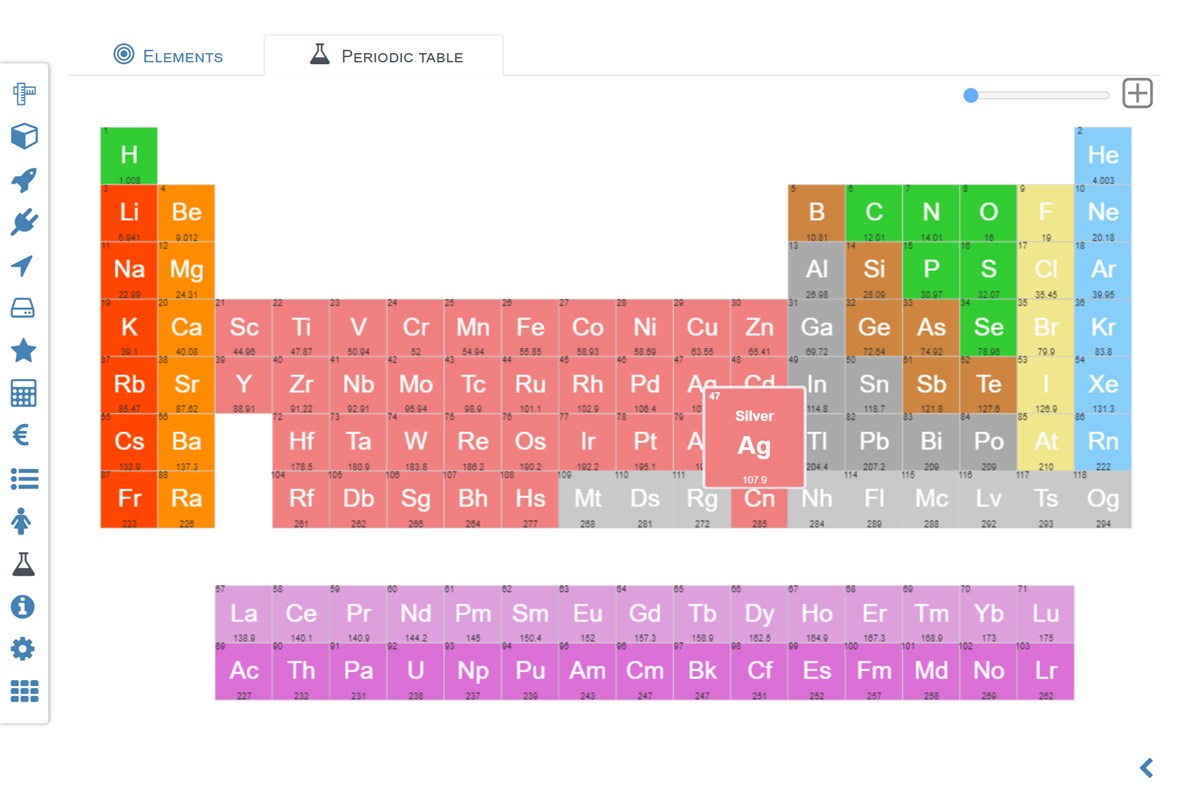Select the paper plane sidebar icon
Viewport: 1180px width, 787px height.
point(24,265)
